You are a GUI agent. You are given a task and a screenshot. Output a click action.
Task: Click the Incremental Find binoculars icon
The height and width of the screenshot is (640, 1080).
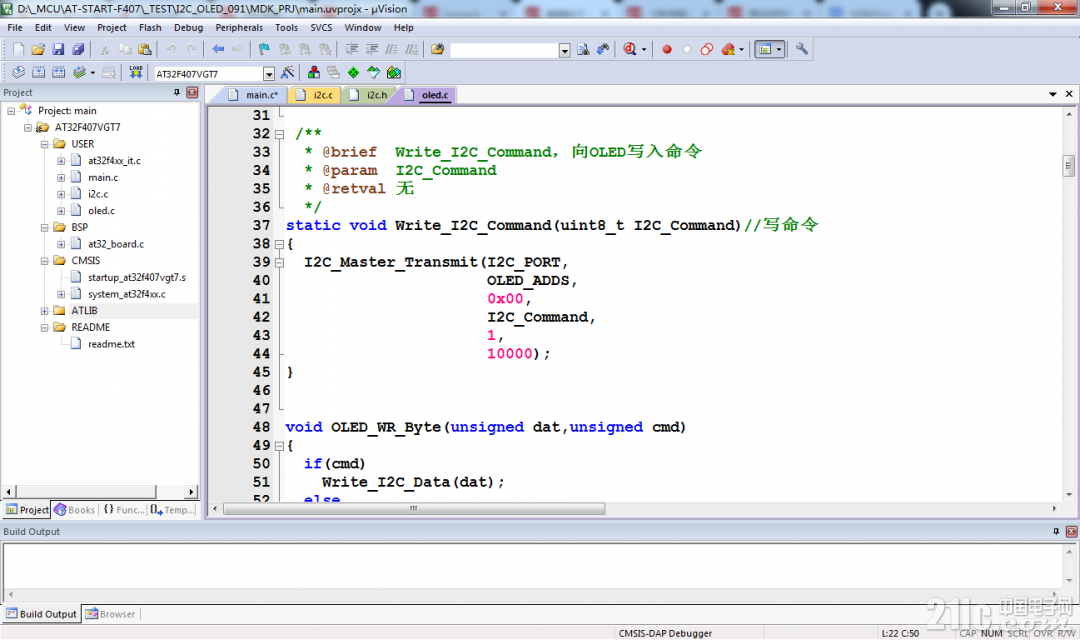[603, 49]
